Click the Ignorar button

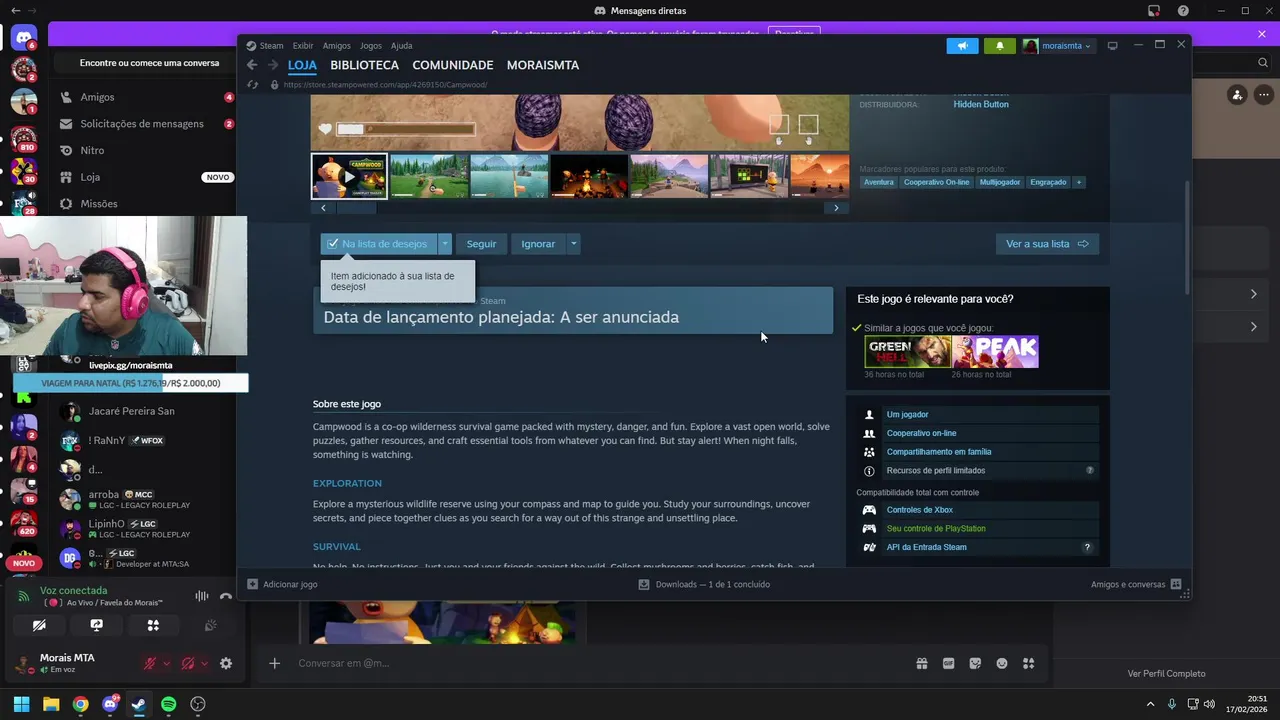(538, 244)
